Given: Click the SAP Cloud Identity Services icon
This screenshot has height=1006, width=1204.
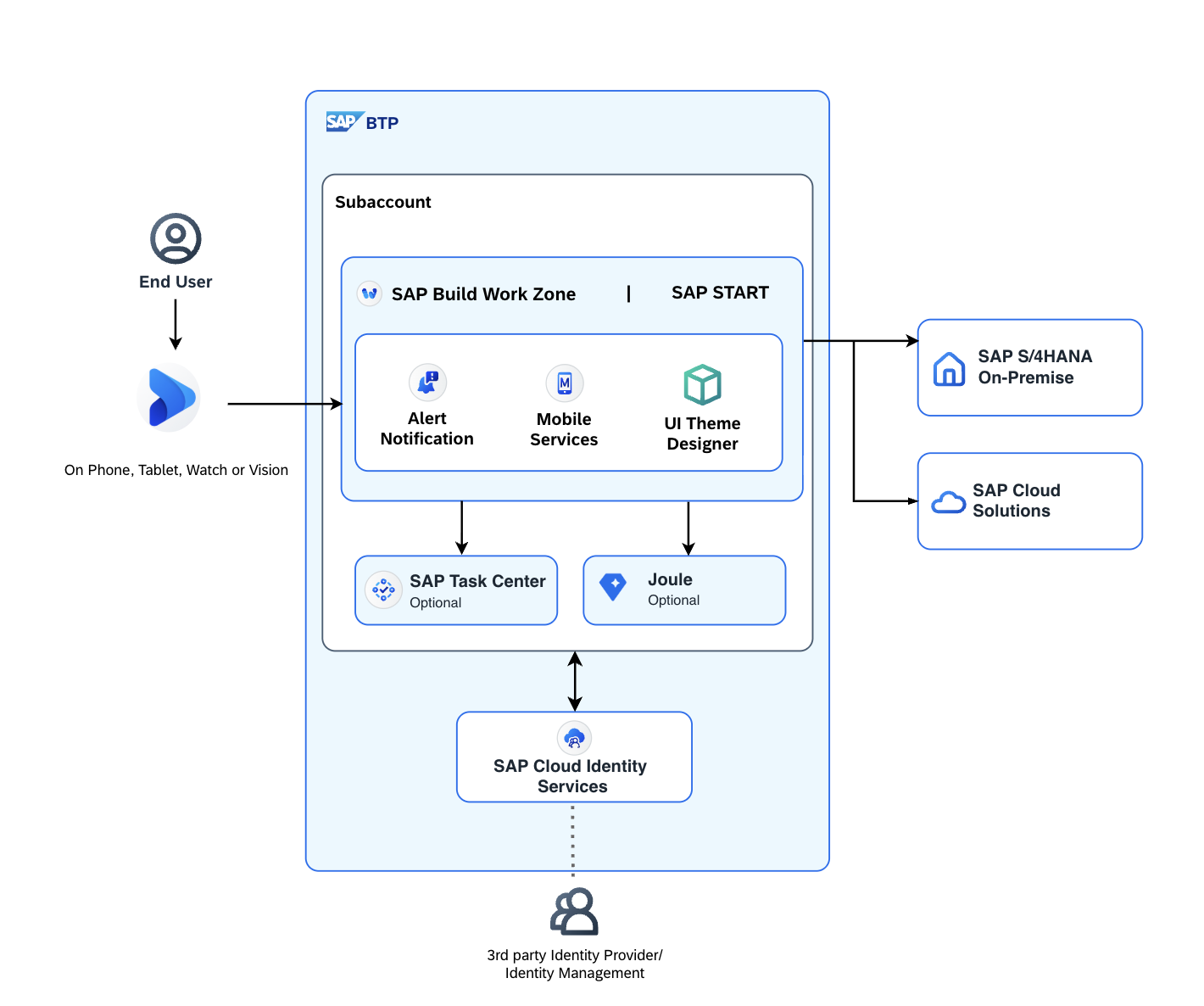Looking at the screenshot, I should [575, 739].
